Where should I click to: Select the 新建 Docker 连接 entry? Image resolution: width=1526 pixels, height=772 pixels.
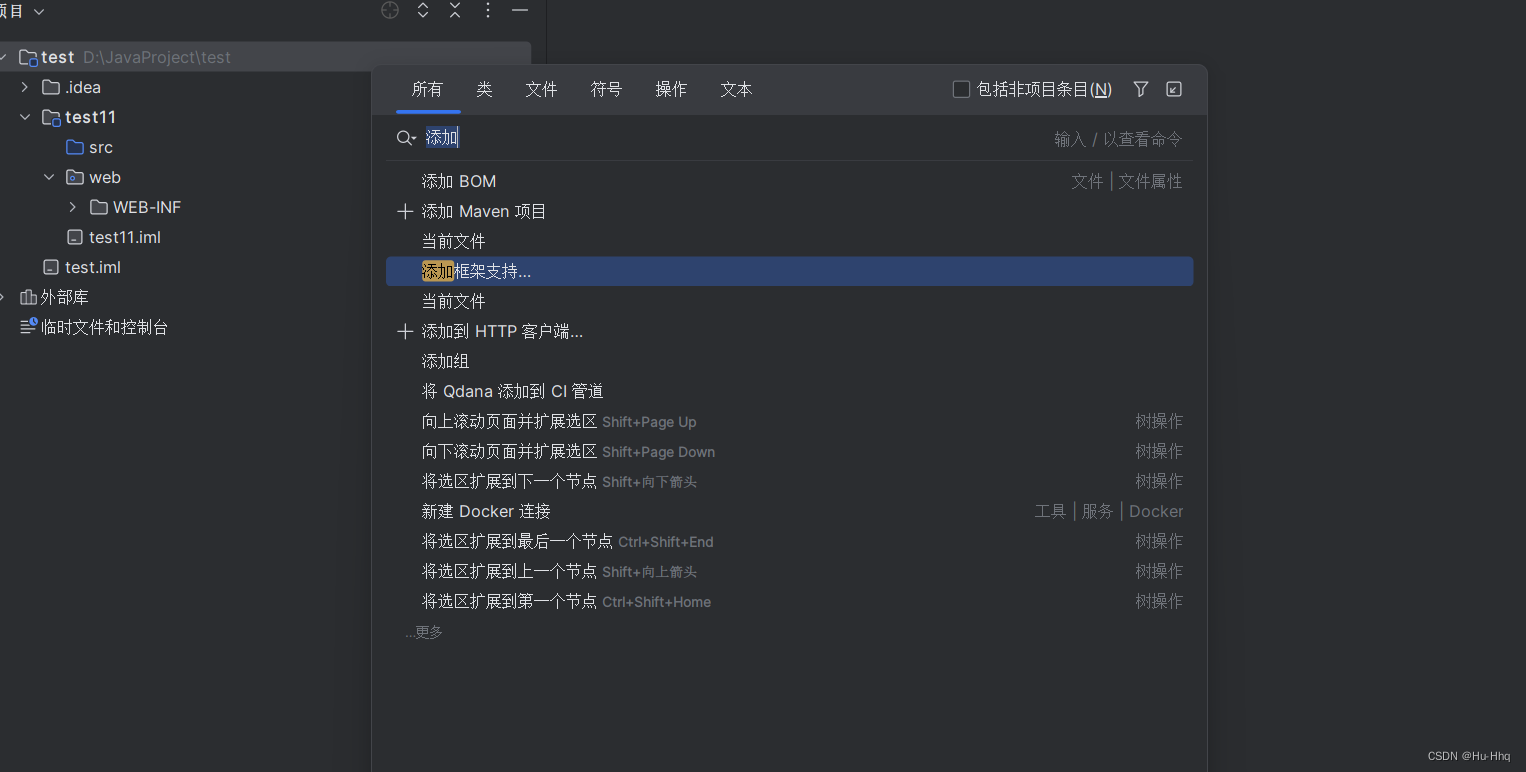tap(486, 511)
